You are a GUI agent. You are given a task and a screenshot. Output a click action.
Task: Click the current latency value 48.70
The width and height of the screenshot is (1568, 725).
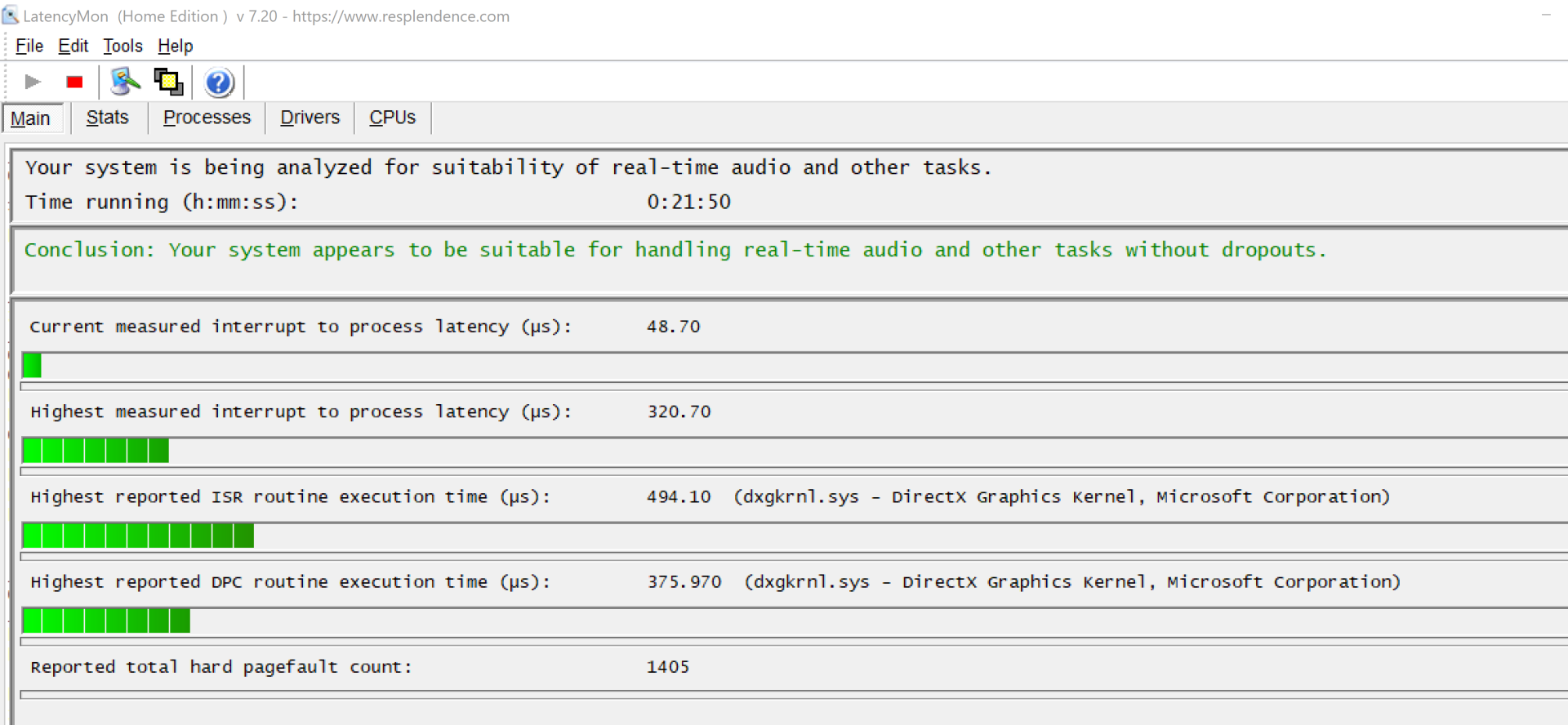673,327
